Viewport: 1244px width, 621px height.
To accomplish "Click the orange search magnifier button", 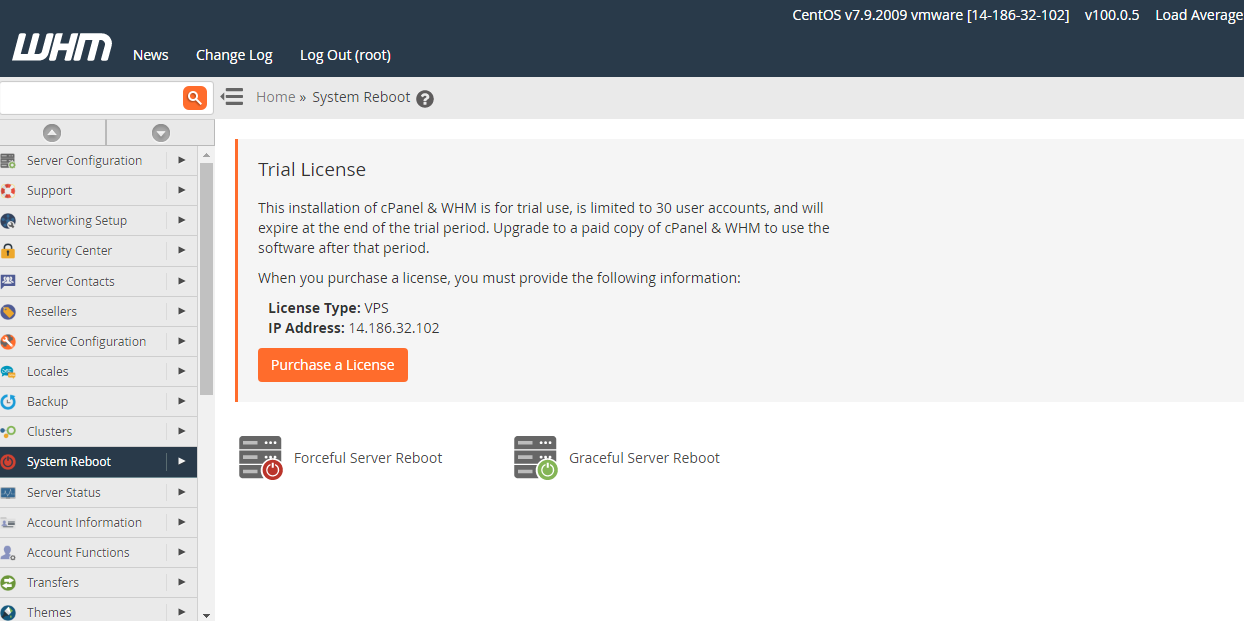I will coord(195,97).
